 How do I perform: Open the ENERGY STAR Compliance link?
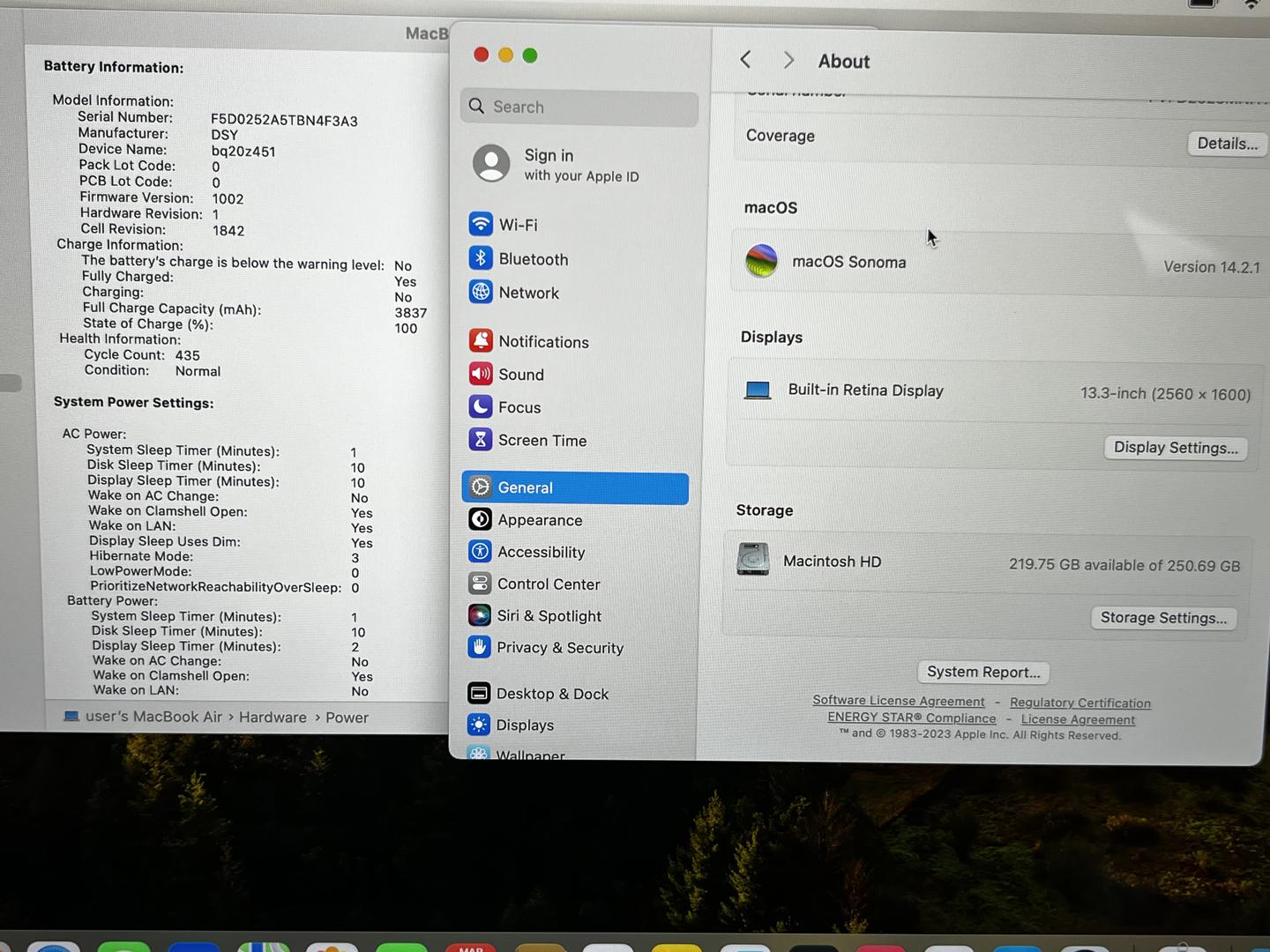(x=912, y=718)
